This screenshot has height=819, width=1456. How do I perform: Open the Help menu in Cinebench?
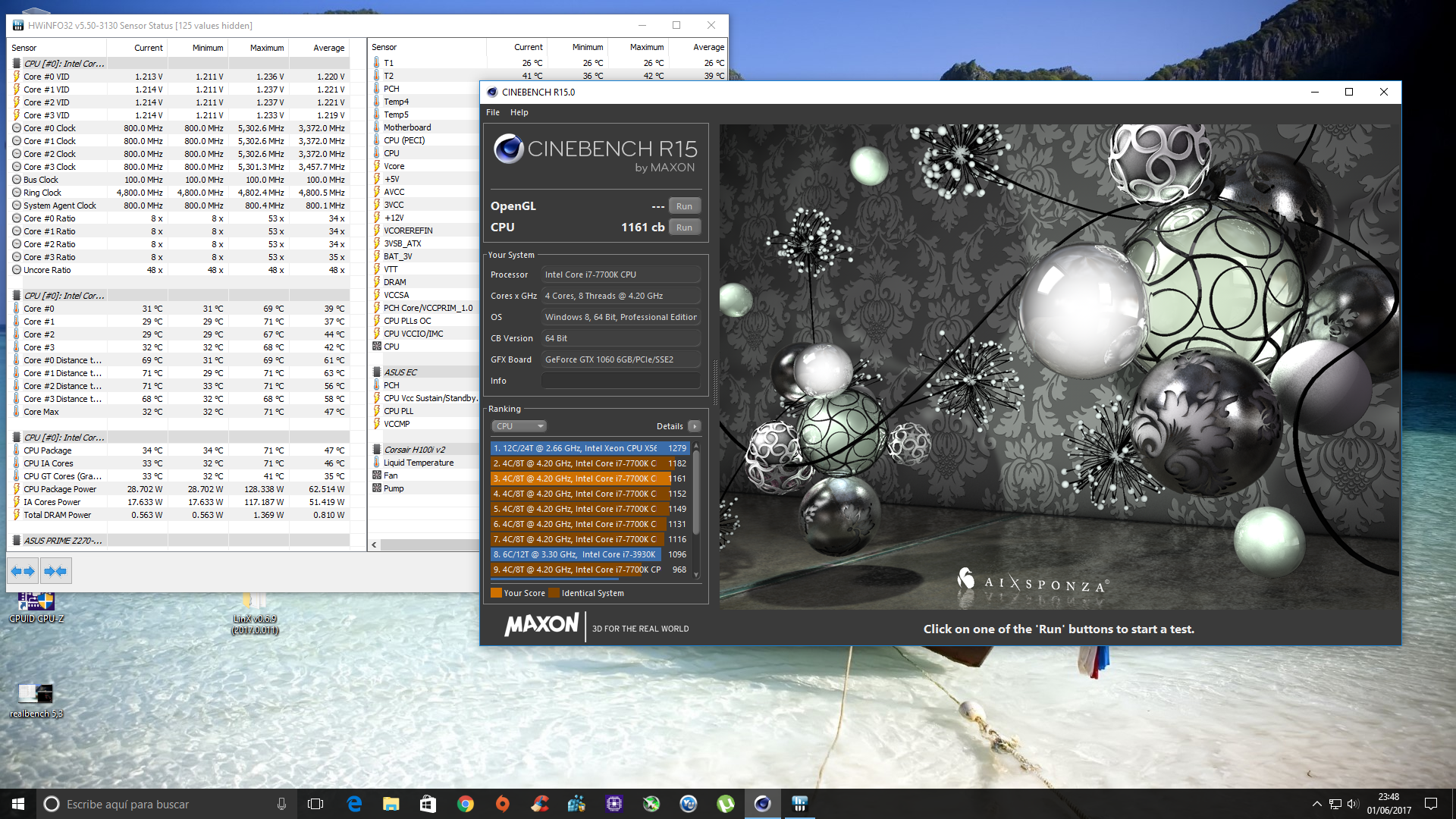tap(519, 112)
